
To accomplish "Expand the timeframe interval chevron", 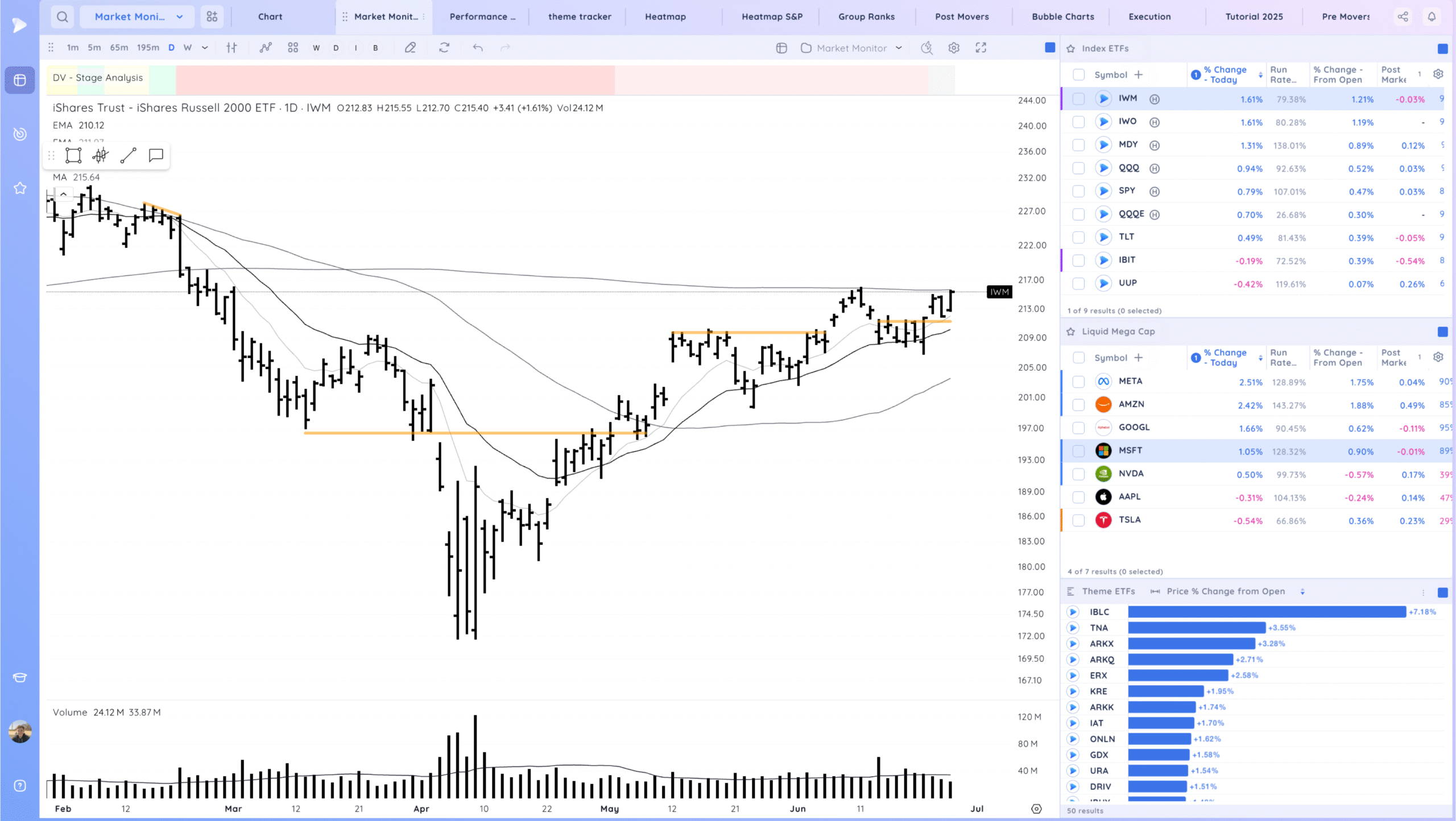I will tap(205, 48).
